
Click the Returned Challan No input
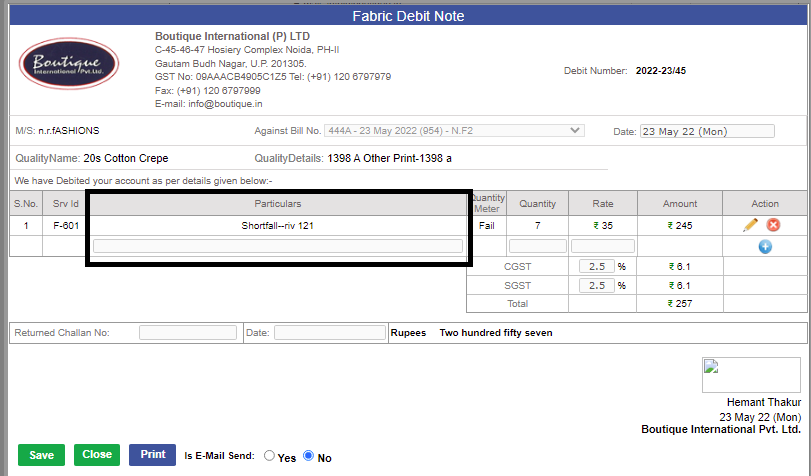coord(188,332)
